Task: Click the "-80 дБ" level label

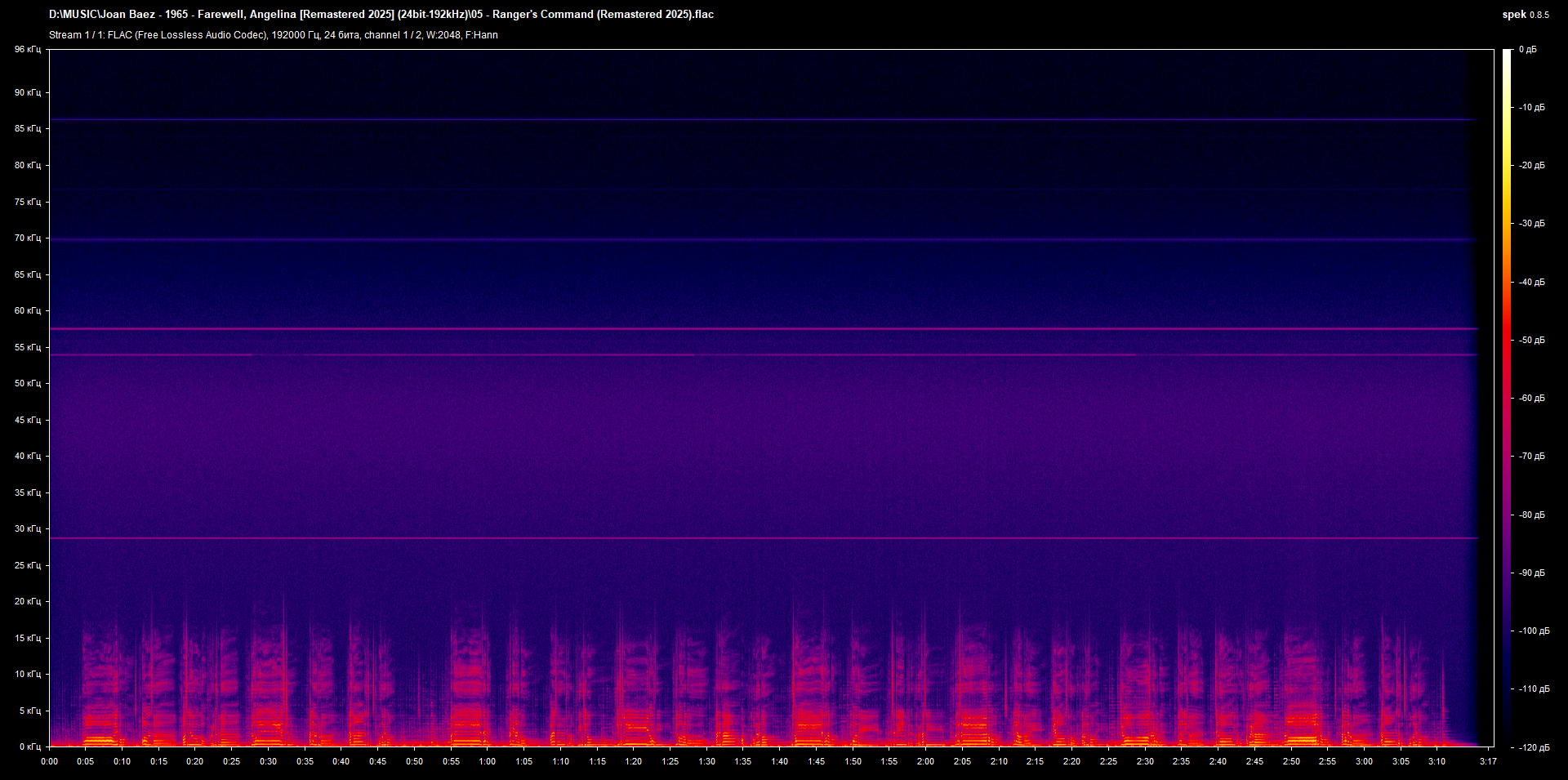Action: (1531, 515)
